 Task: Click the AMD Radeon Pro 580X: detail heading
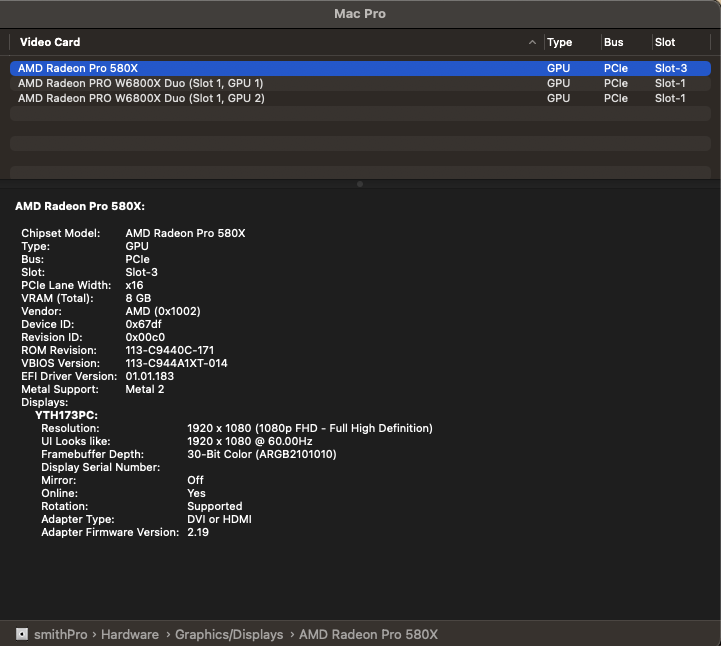[x=80, y=206]
